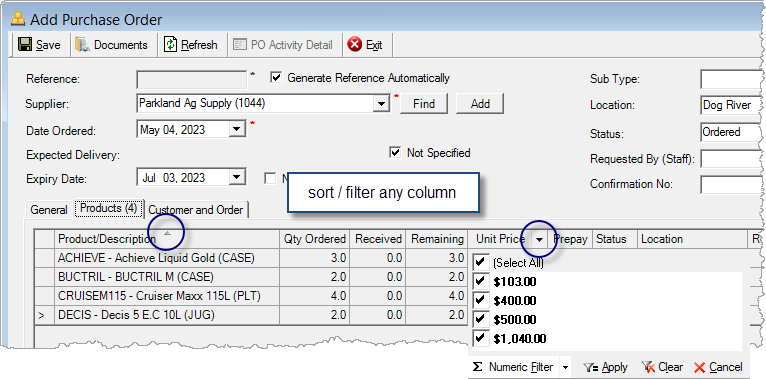The image size is (766, 379).
Task: Open the Customer and Order tab
Action: pos(196,210)
